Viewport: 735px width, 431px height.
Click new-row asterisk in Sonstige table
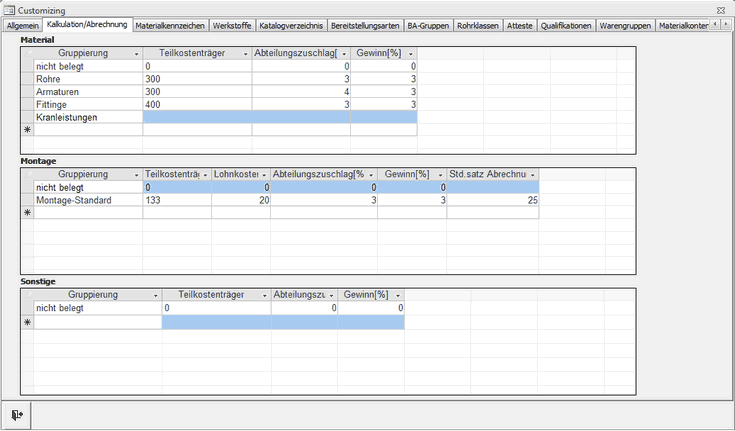click(x=27, y=323)
